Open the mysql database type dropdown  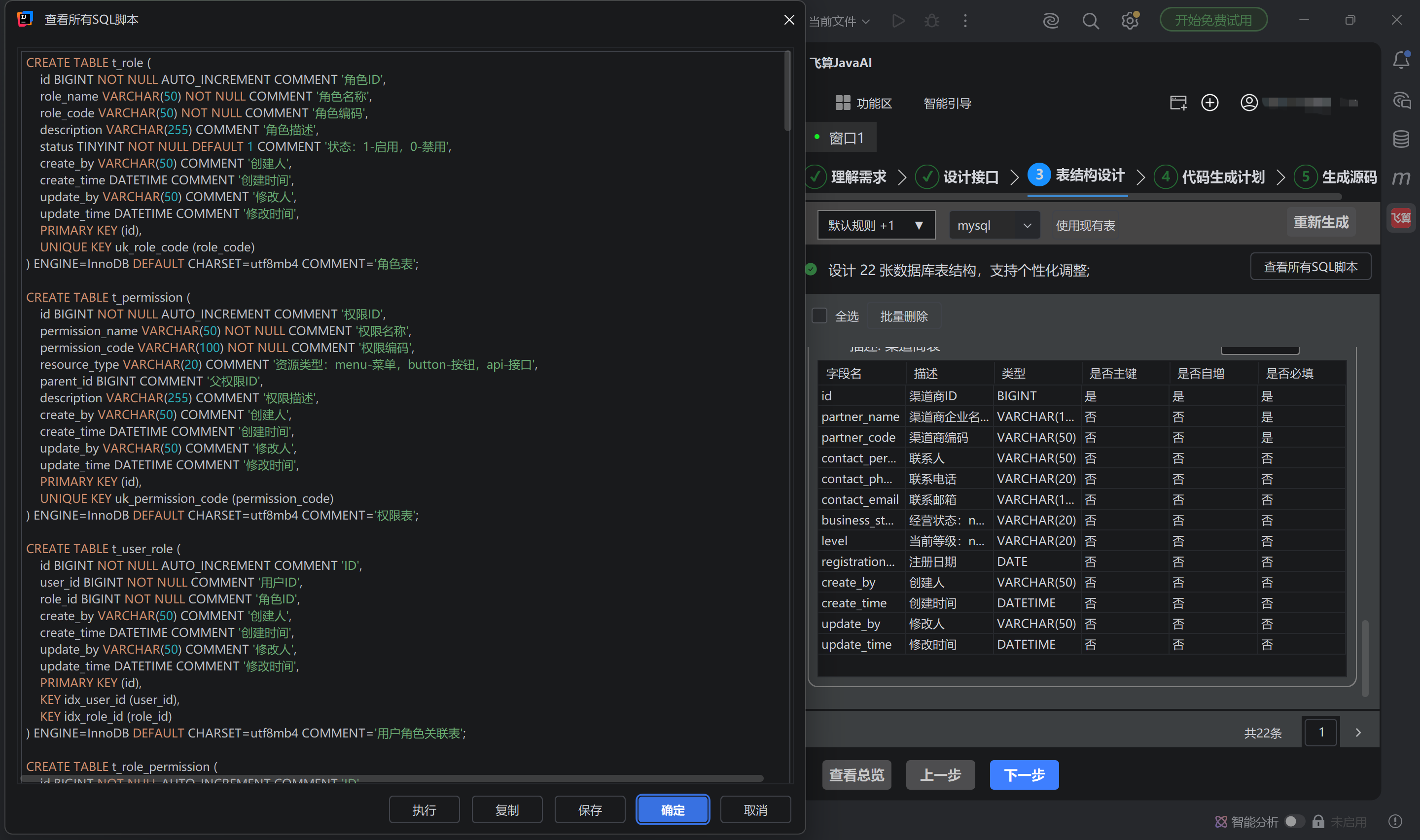[994, 225]
